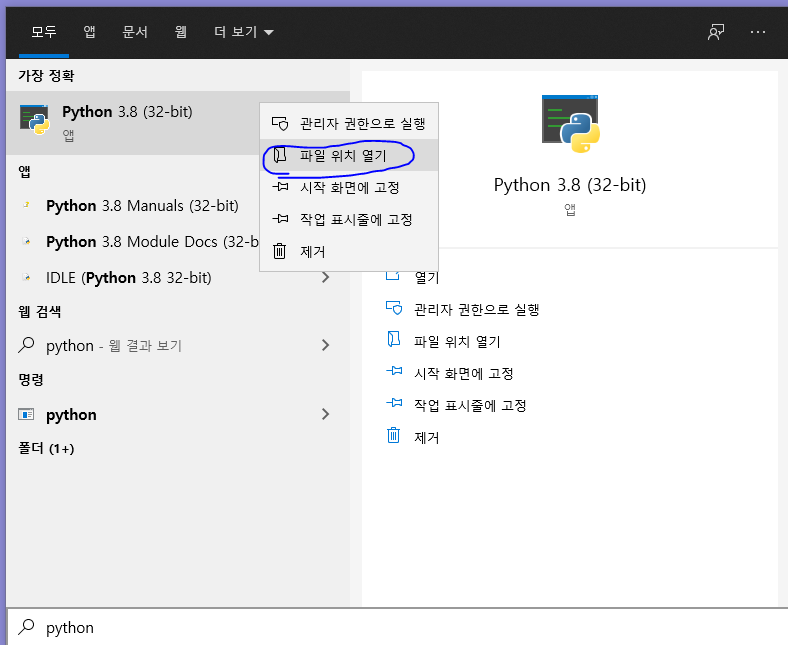Click 파일 위치 열기 in details pane
Viewport: 788px width, 645px height.
tap(457, 342)
